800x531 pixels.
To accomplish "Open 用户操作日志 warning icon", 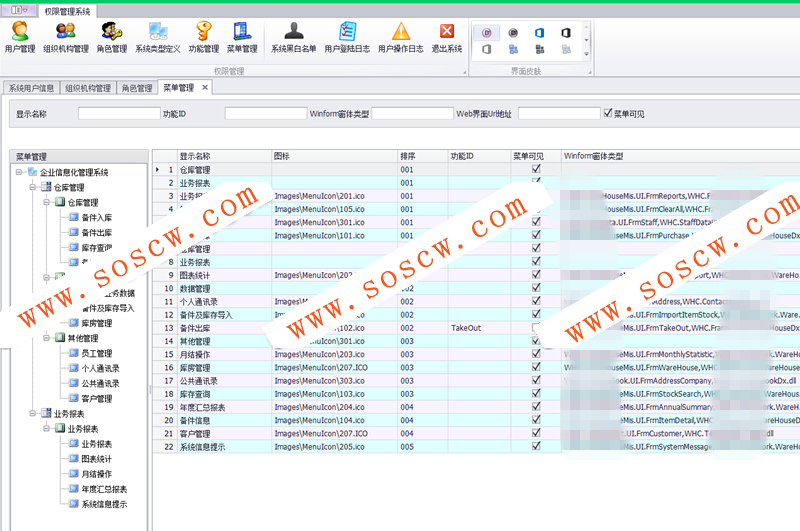I will click(401, 37).
